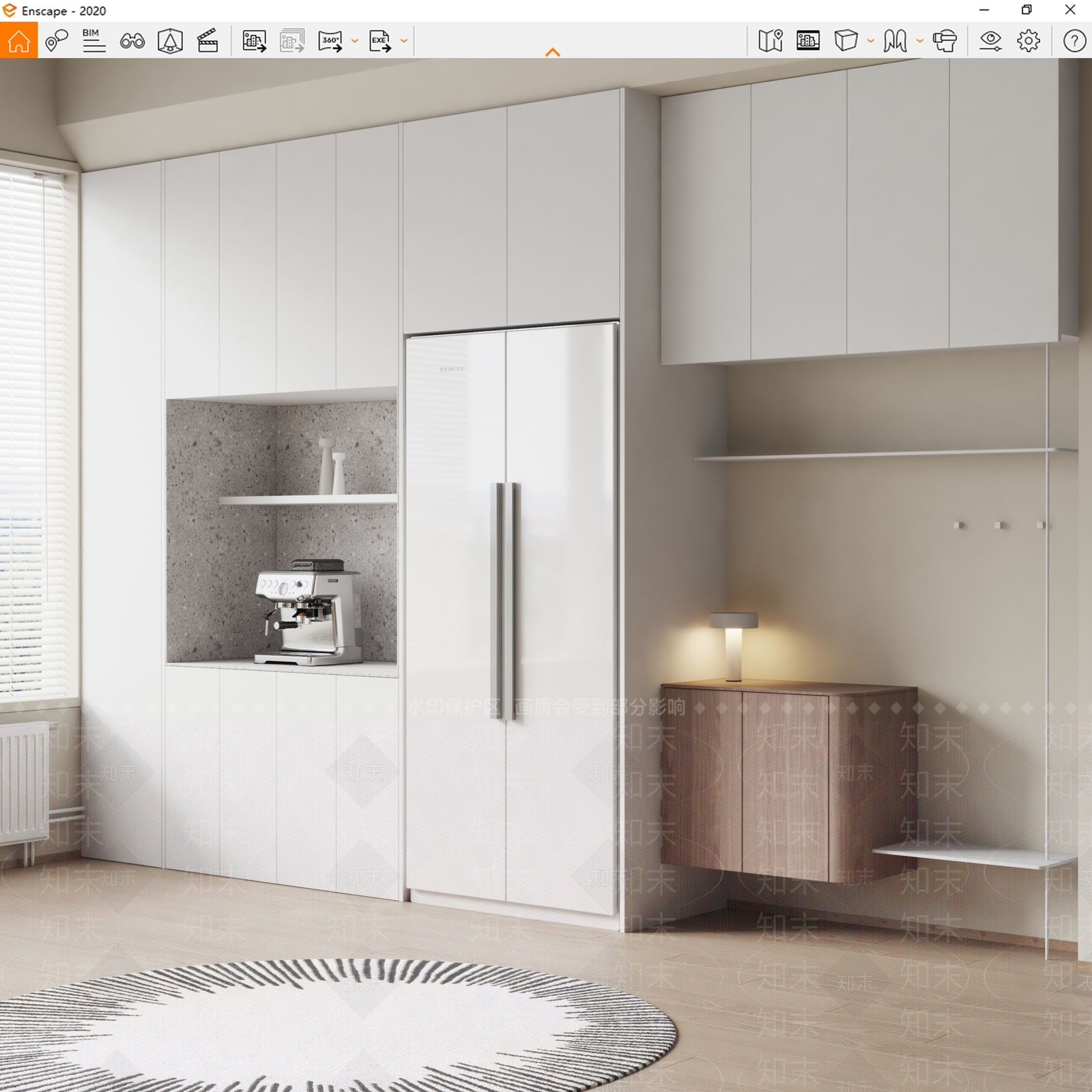Click the EXE standalone export icon
The height and width of the screenshot is (1092, 1092).
click(380, 41)
